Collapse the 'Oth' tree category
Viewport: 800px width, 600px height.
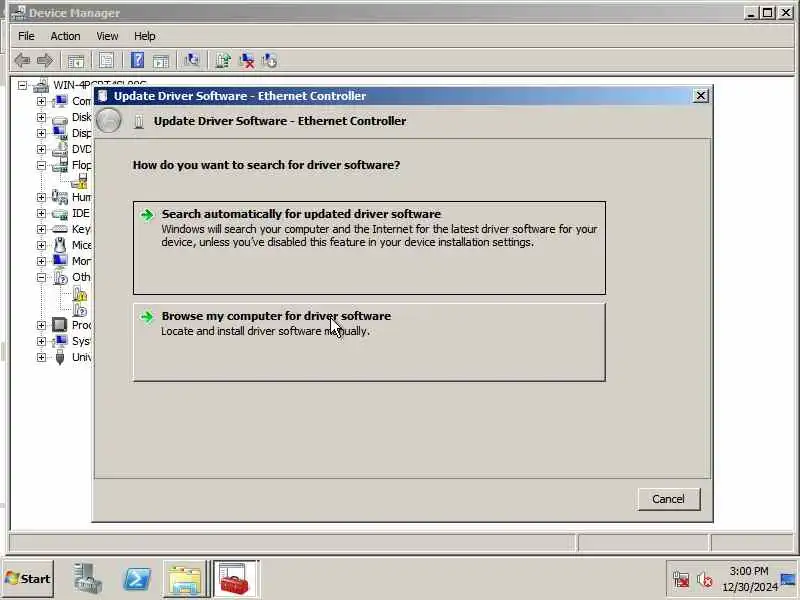[x=41, y=277]
